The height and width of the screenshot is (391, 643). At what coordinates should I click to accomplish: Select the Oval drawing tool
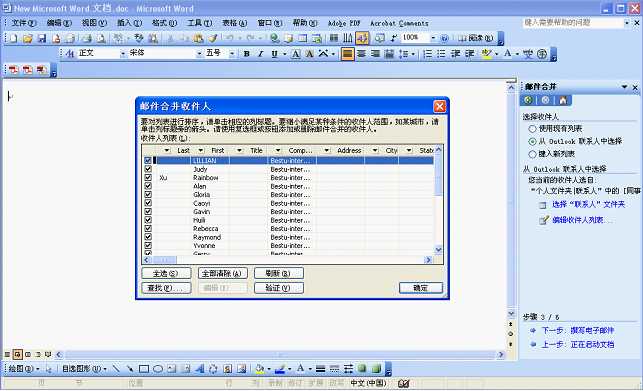(158, 368)
